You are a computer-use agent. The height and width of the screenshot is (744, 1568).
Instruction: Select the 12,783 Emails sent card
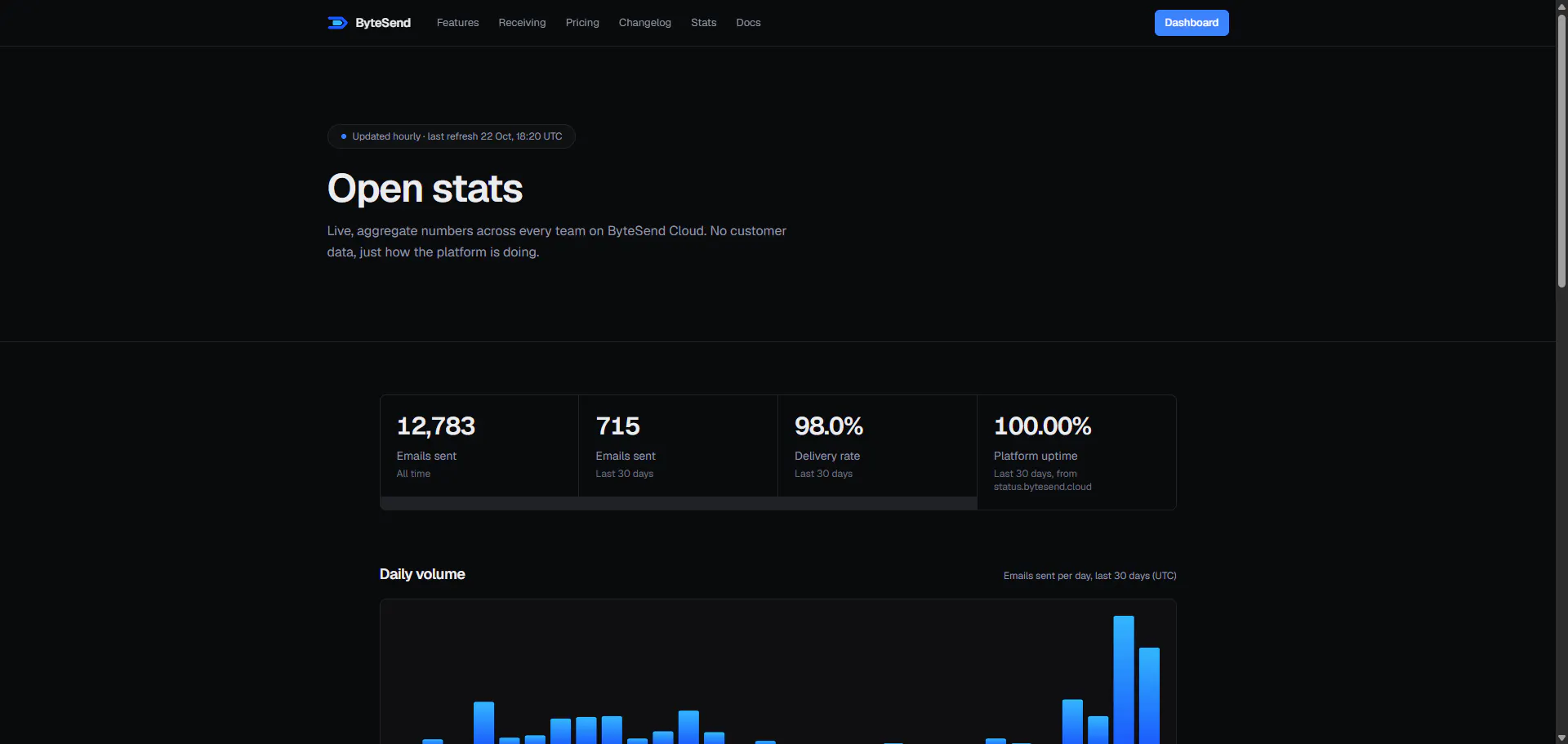[x=479, y=446]
